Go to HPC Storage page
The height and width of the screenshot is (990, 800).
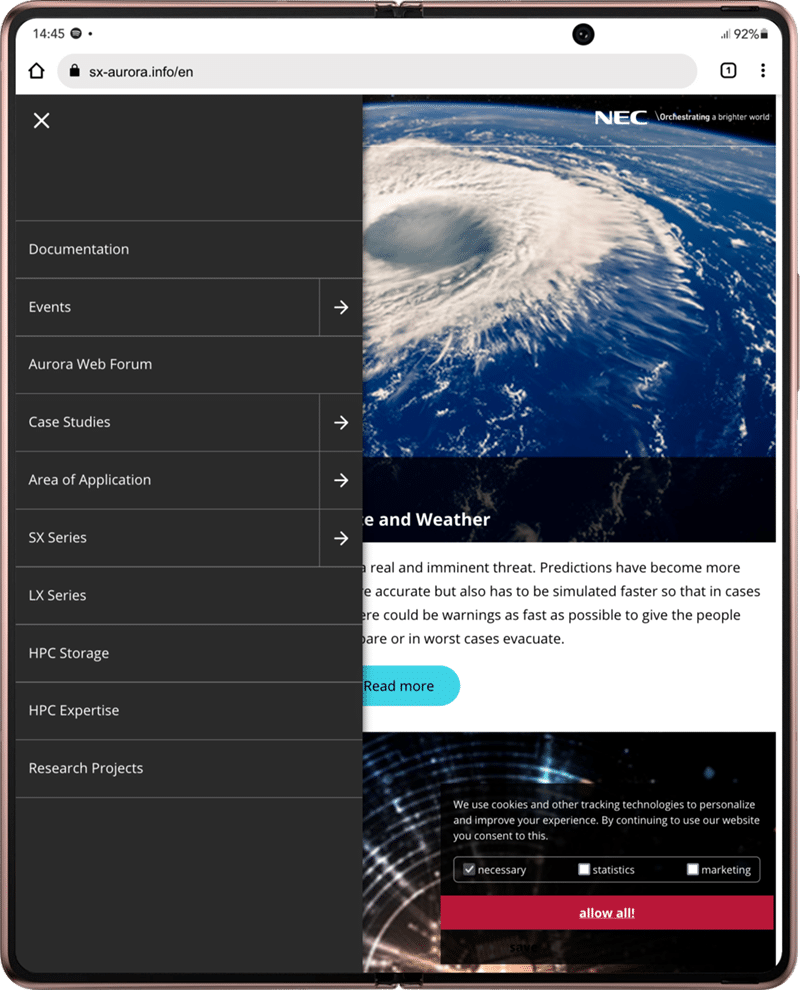tap(189, 653)
